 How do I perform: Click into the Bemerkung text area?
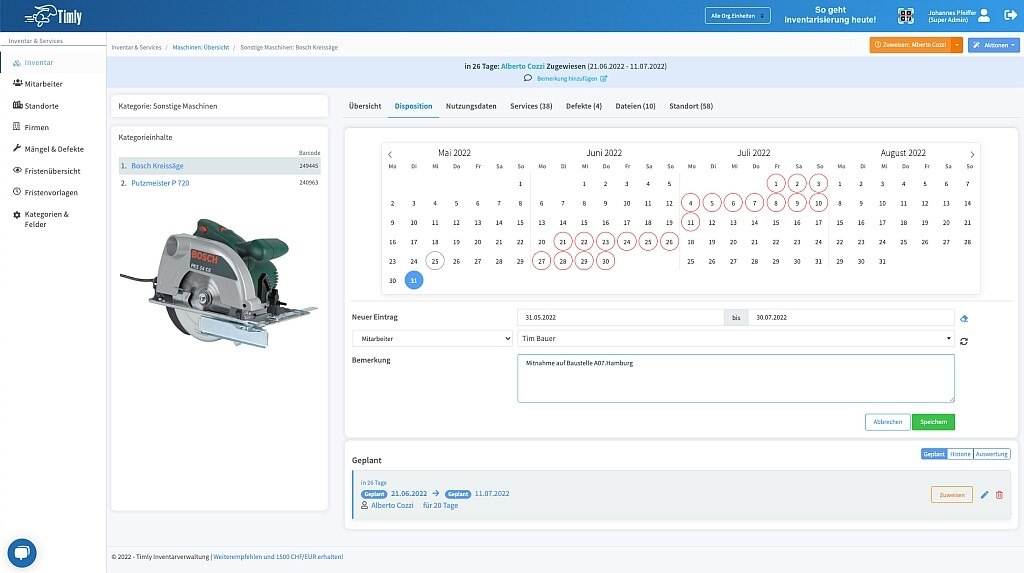click(x=735, y=378)
